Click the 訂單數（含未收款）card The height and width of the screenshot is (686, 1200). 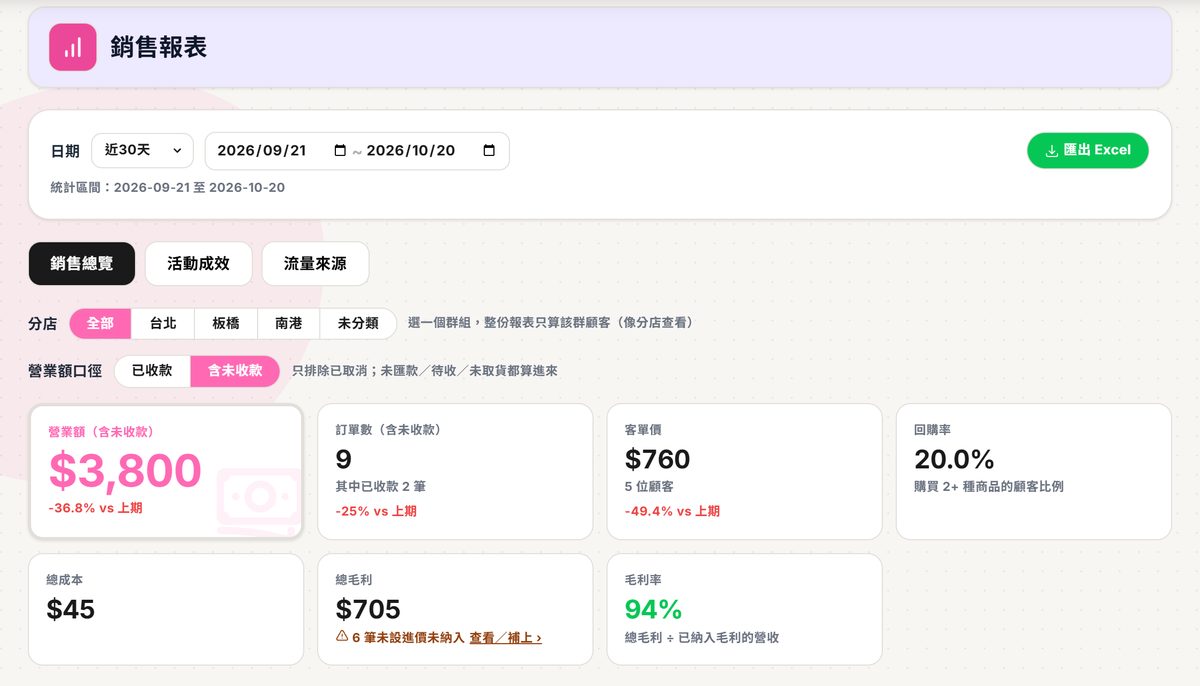click(455, 472)
